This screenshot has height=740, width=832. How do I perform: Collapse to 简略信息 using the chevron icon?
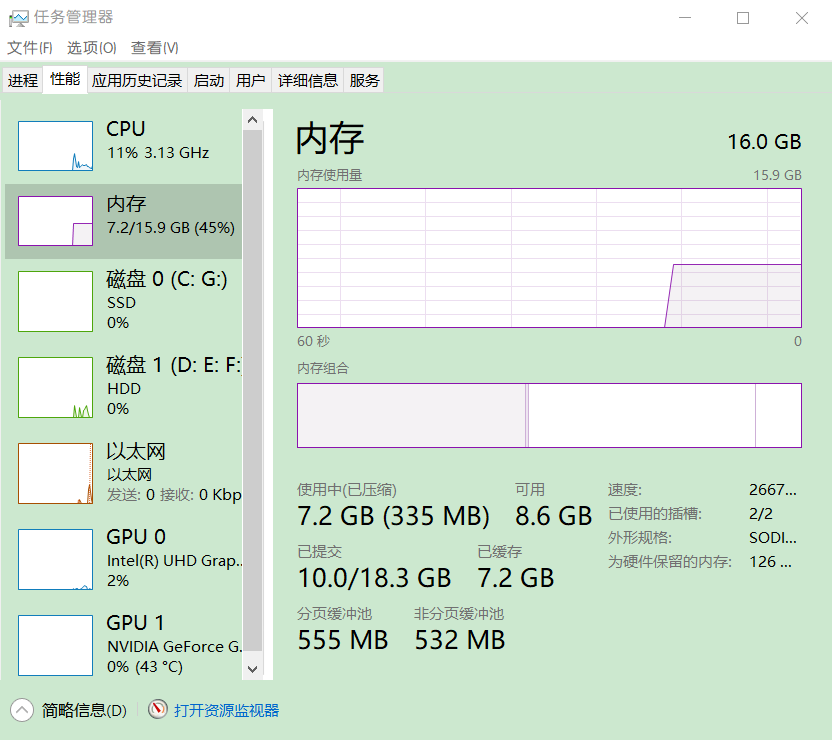point(21,710)
